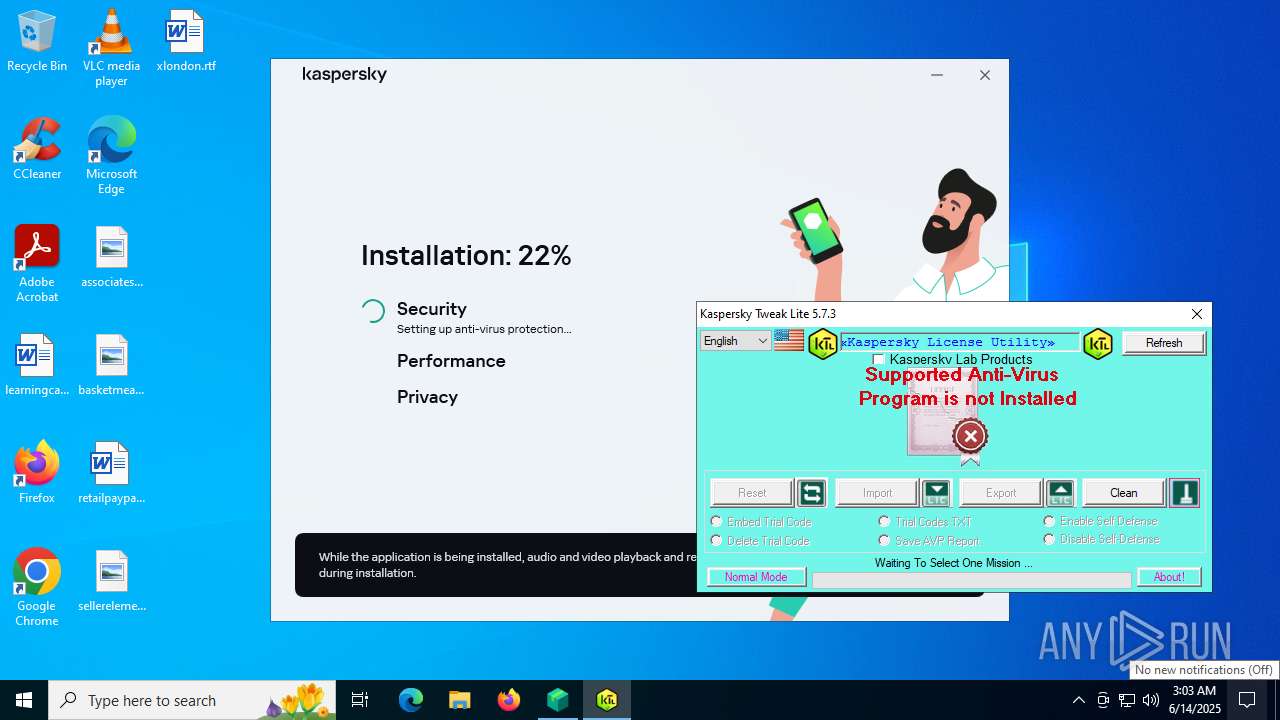Switch to the Kaspersky installer taskbar app
The height and width of the screenshot is (720, 1280).
pos(558,700)
